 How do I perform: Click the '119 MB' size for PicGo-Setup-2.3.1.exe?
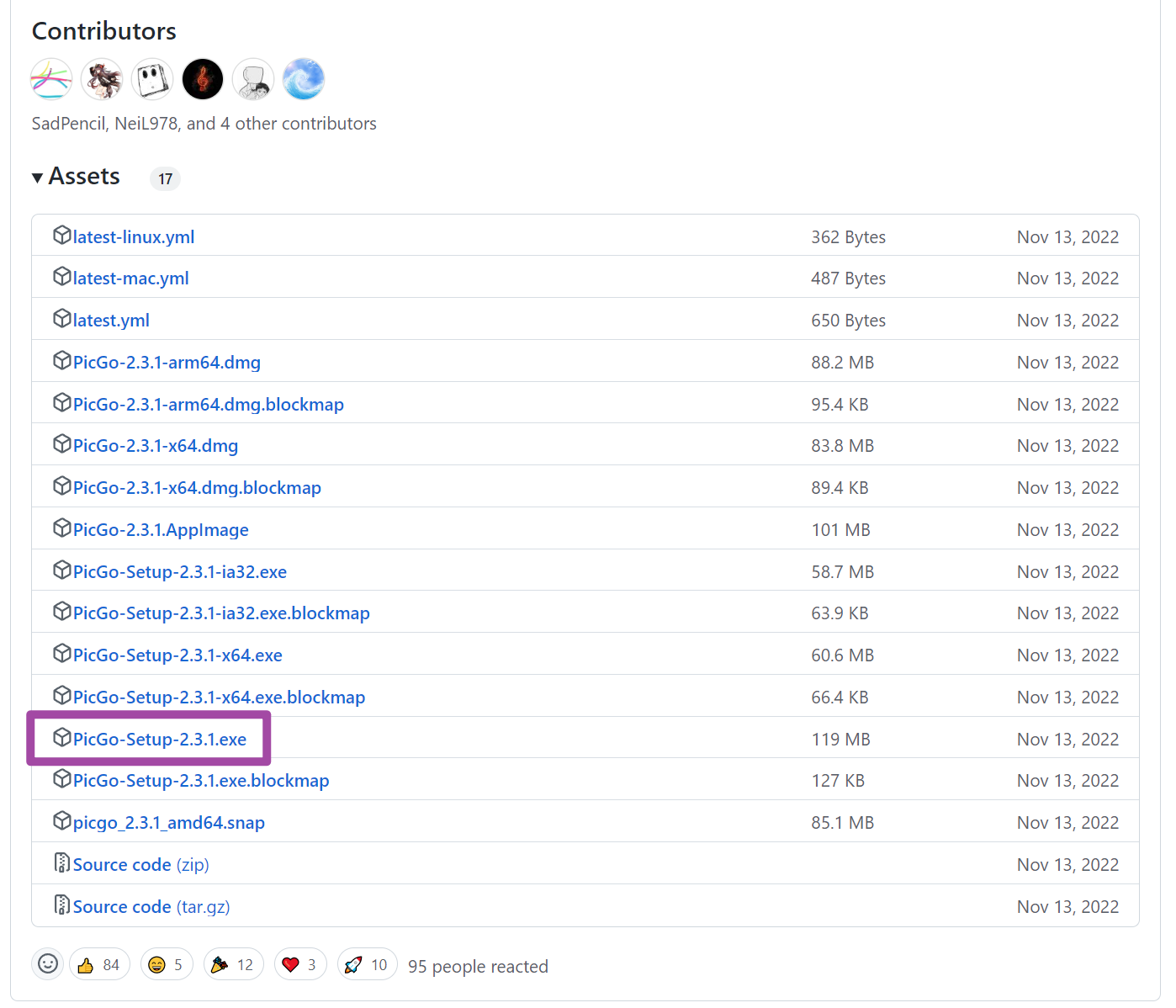(840, 740)
